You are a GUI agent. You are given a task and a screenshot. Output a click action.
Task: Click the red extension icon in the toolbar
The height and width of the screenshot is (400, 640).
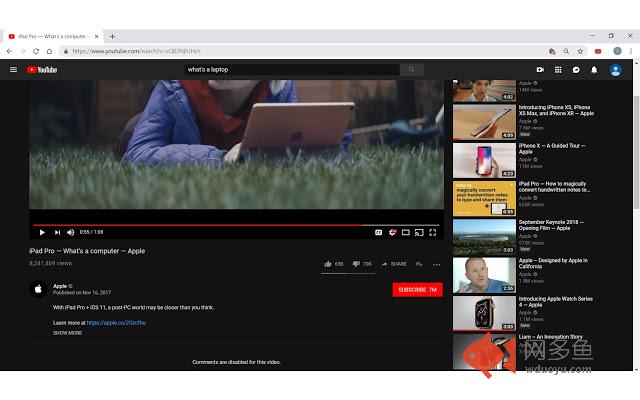click(x=598, y=51)
